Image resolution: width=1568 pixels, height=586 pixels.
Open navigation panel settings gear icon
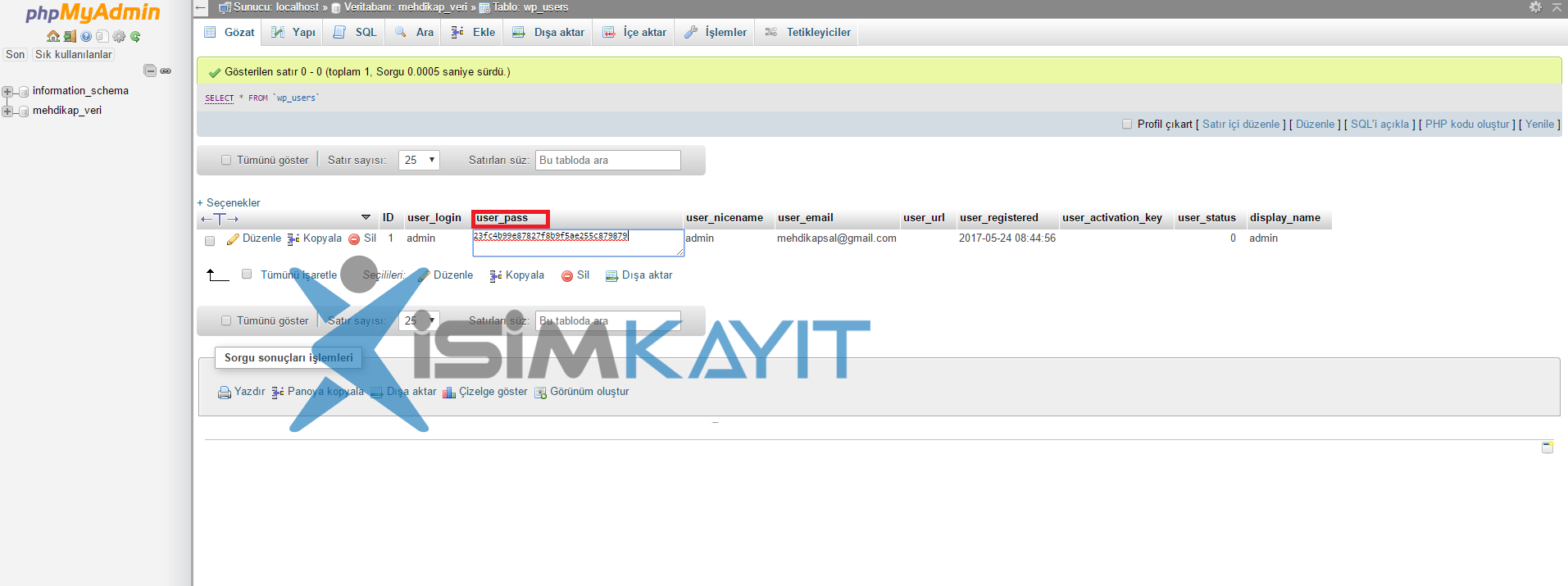[119, 36]
